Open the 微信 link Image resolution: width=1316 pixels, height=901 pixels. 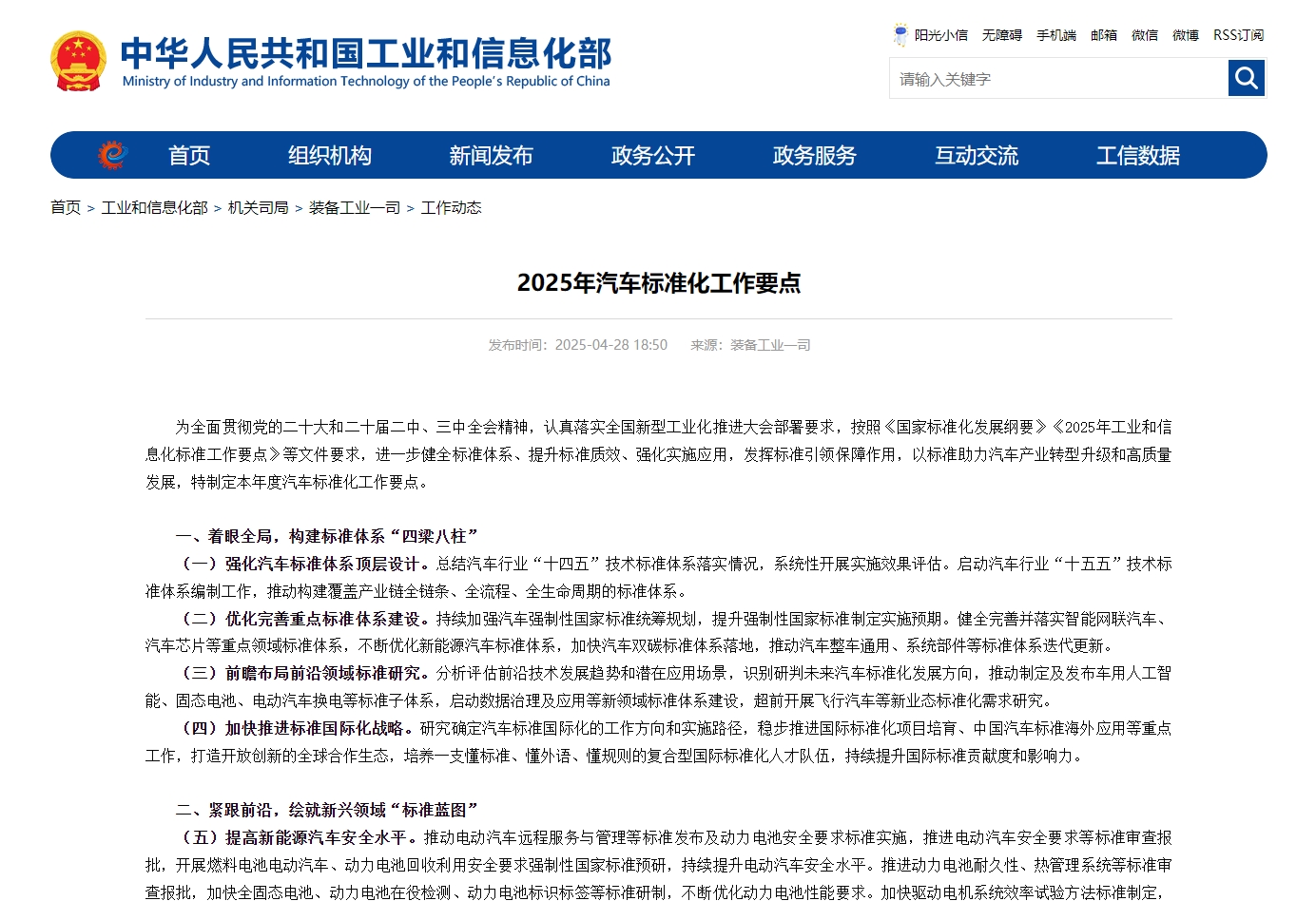tap(1145, 35)
